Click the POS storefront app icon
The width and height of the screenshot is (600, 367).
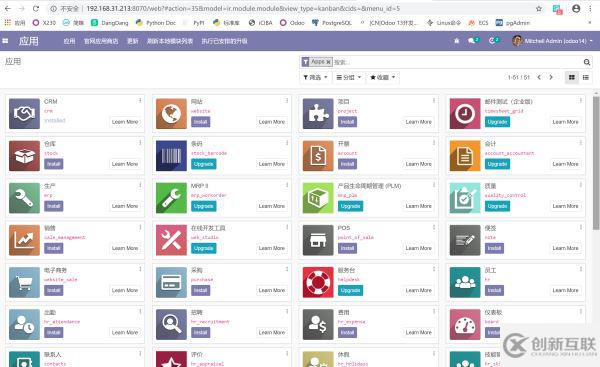coord(318,240)
